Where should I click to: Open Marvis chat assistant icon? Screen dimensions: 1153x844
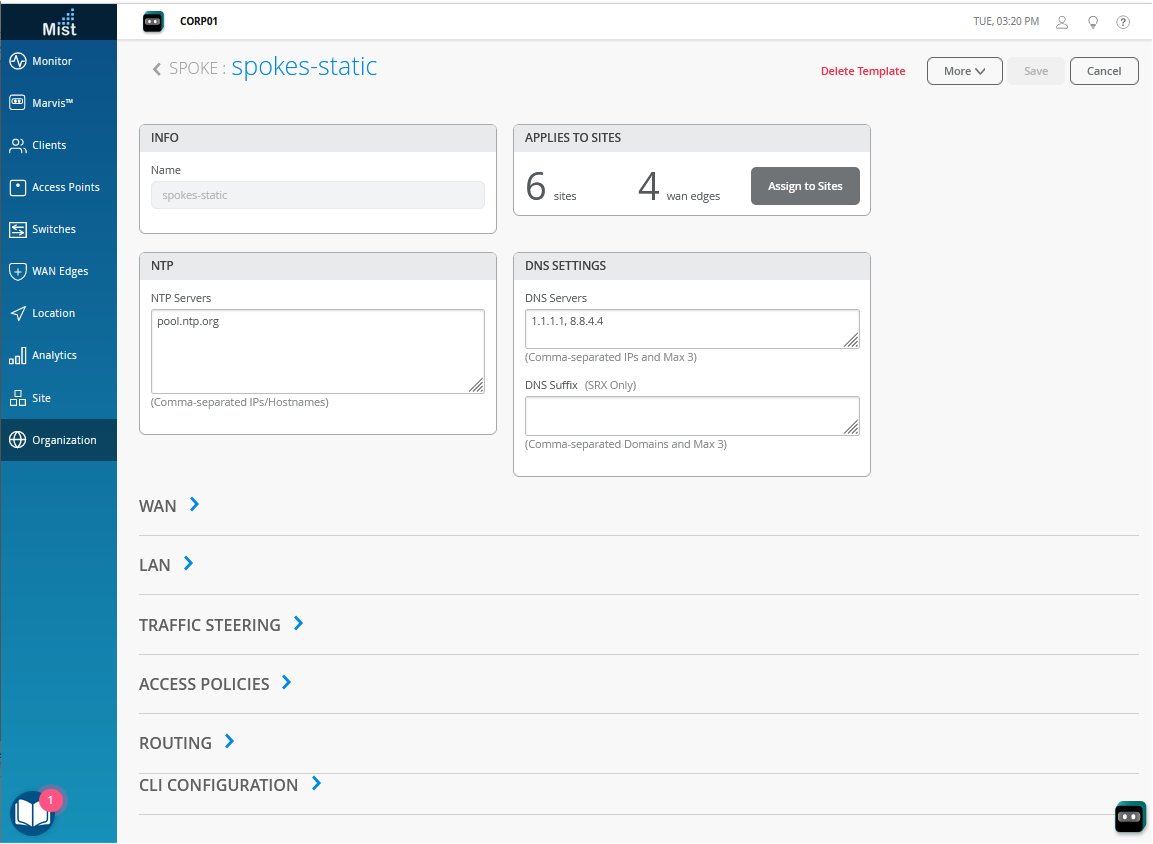[x=1129, y=817]
